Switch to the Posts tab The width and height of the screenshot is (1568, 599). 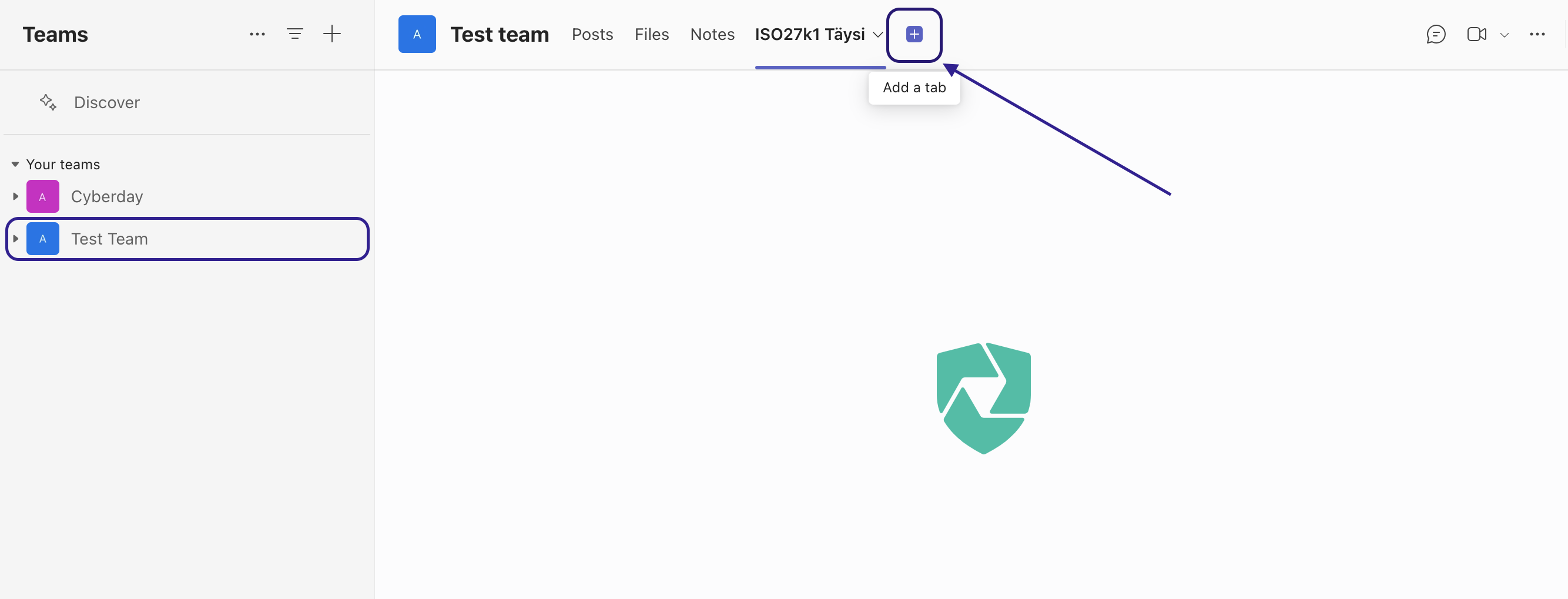[592, 35]
